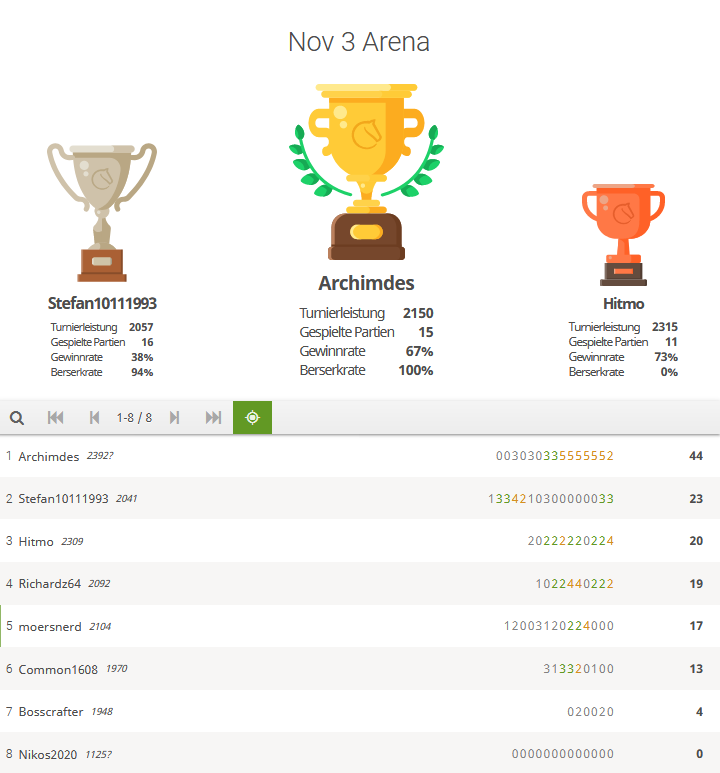Select Common1608 row in standings

(360, 669)
